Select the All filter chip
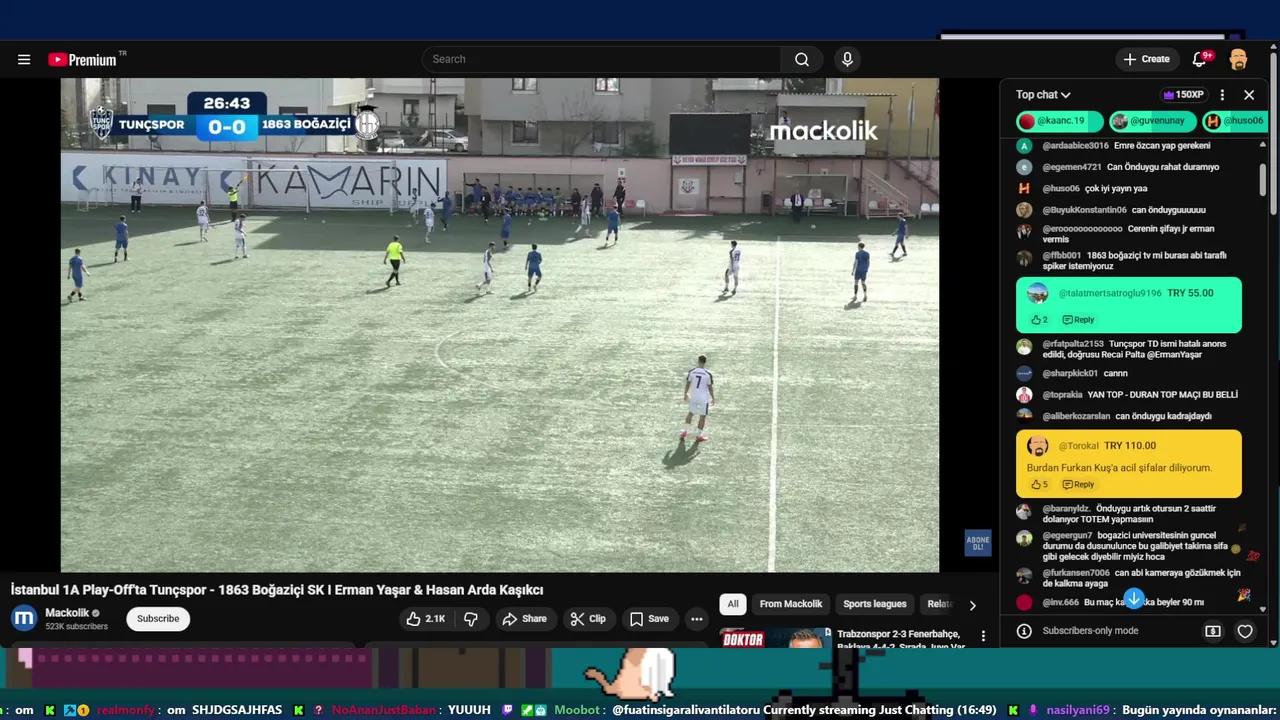The width and height of the screenshot is (1280, 720). coord(733,604)
